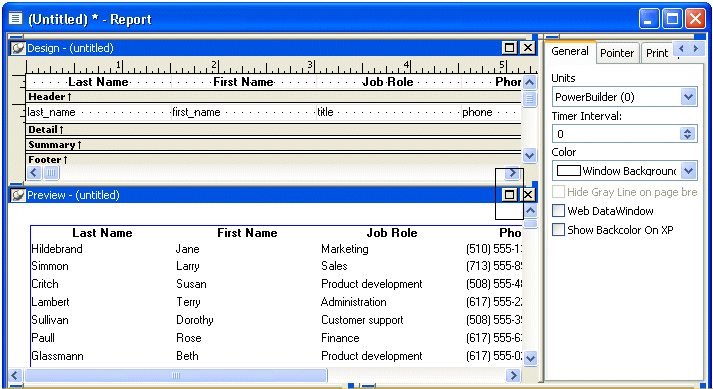This screenshot has width=713, height=389.
Task: Click Design pane scroll up arrow
Action: pos(529,83)
